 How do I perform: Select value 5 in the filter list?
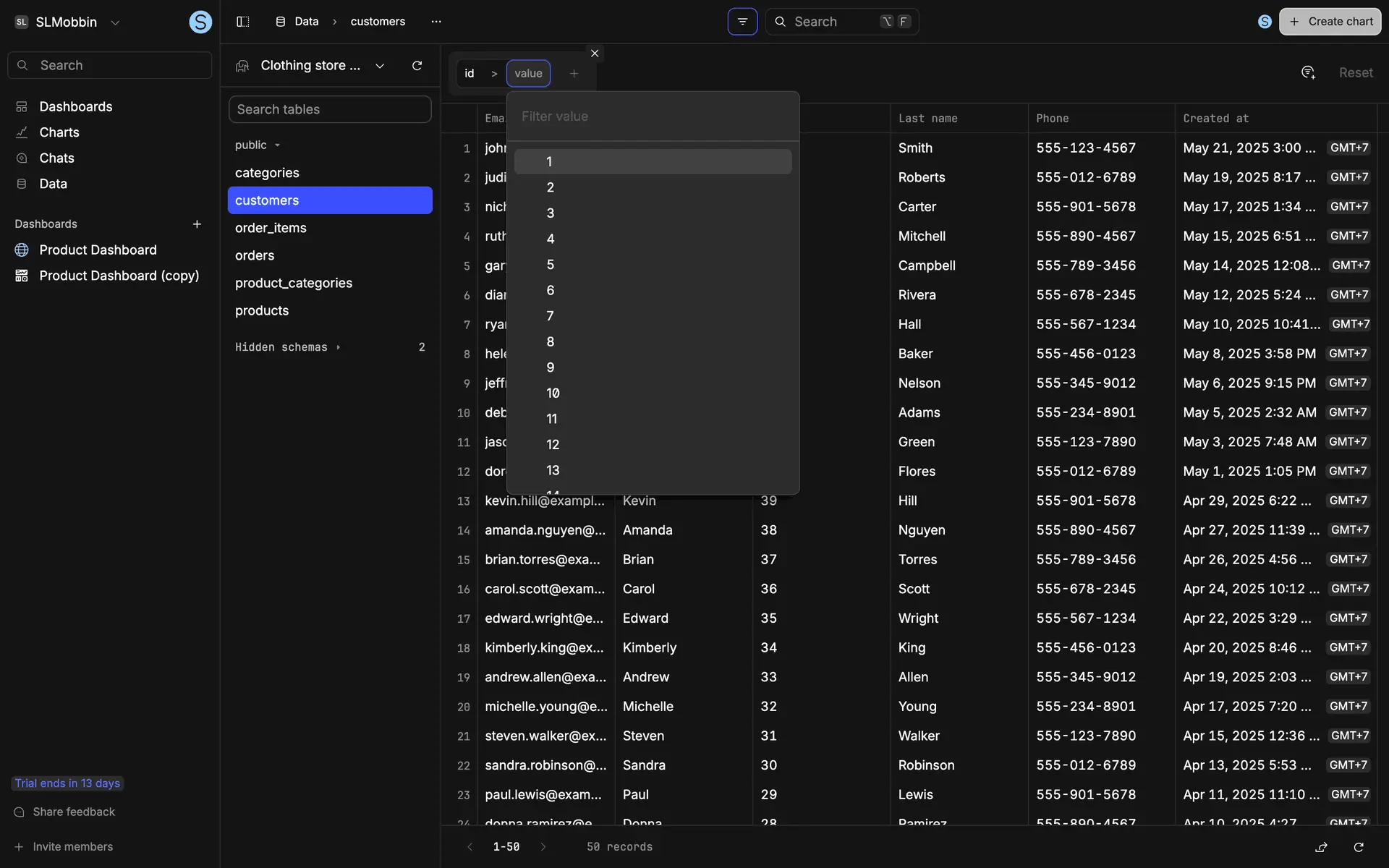pyautogui.click(x=551, y=265)
